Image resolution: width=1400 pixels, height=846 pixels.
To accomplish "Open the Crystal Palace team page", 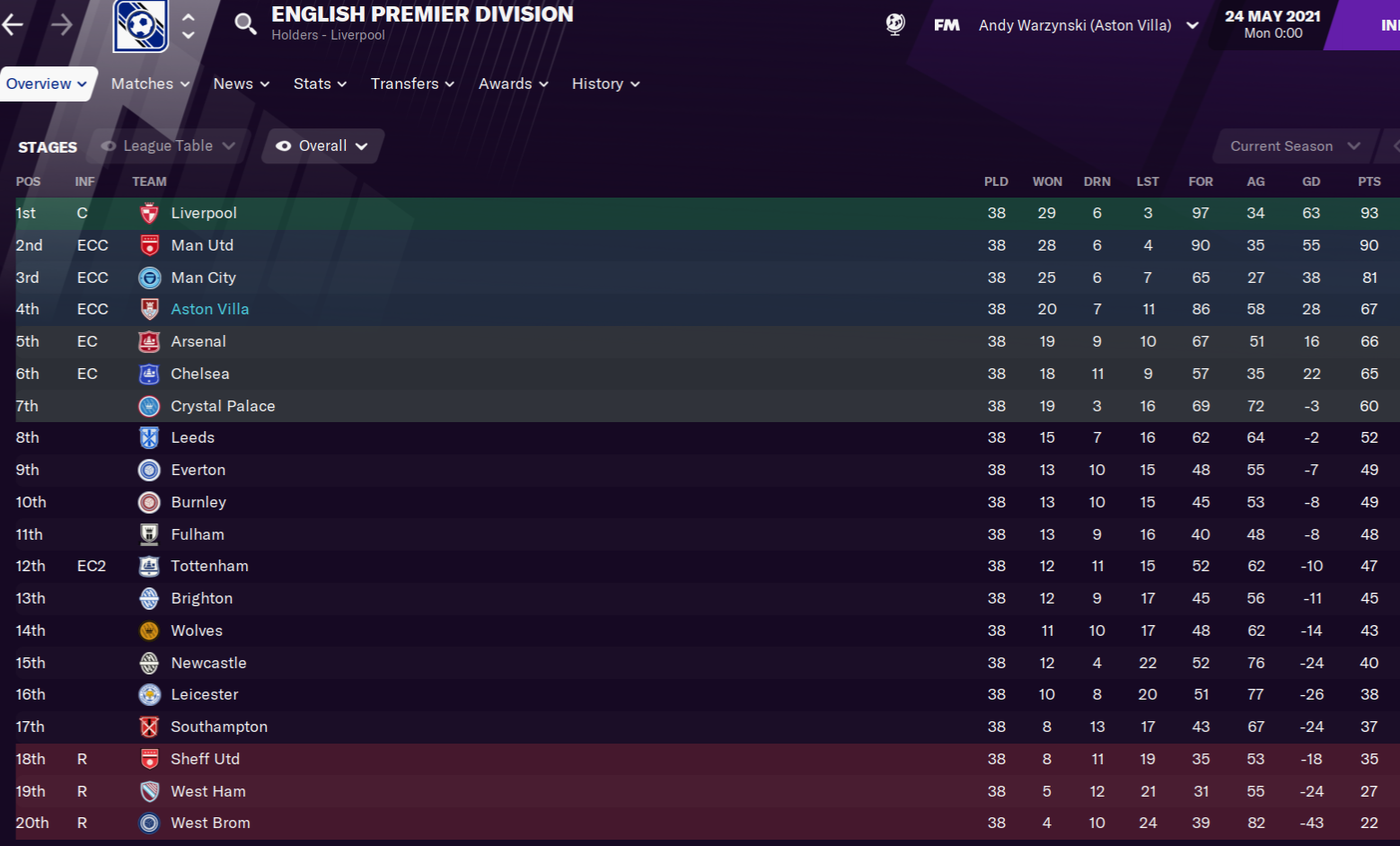I will click(x=223, y=406).
